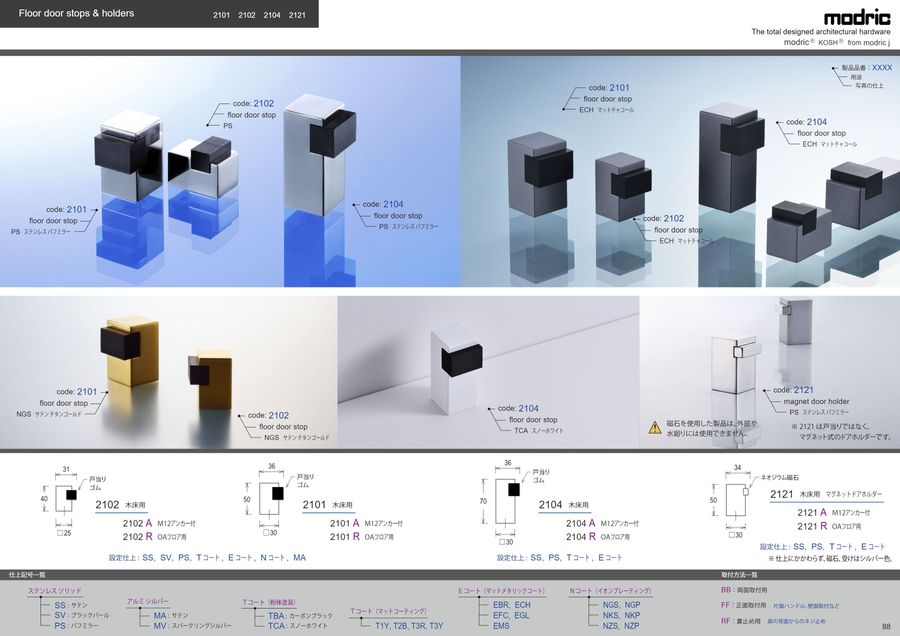Click the 'EBR, ECH' finish codes

click(512, 605)
